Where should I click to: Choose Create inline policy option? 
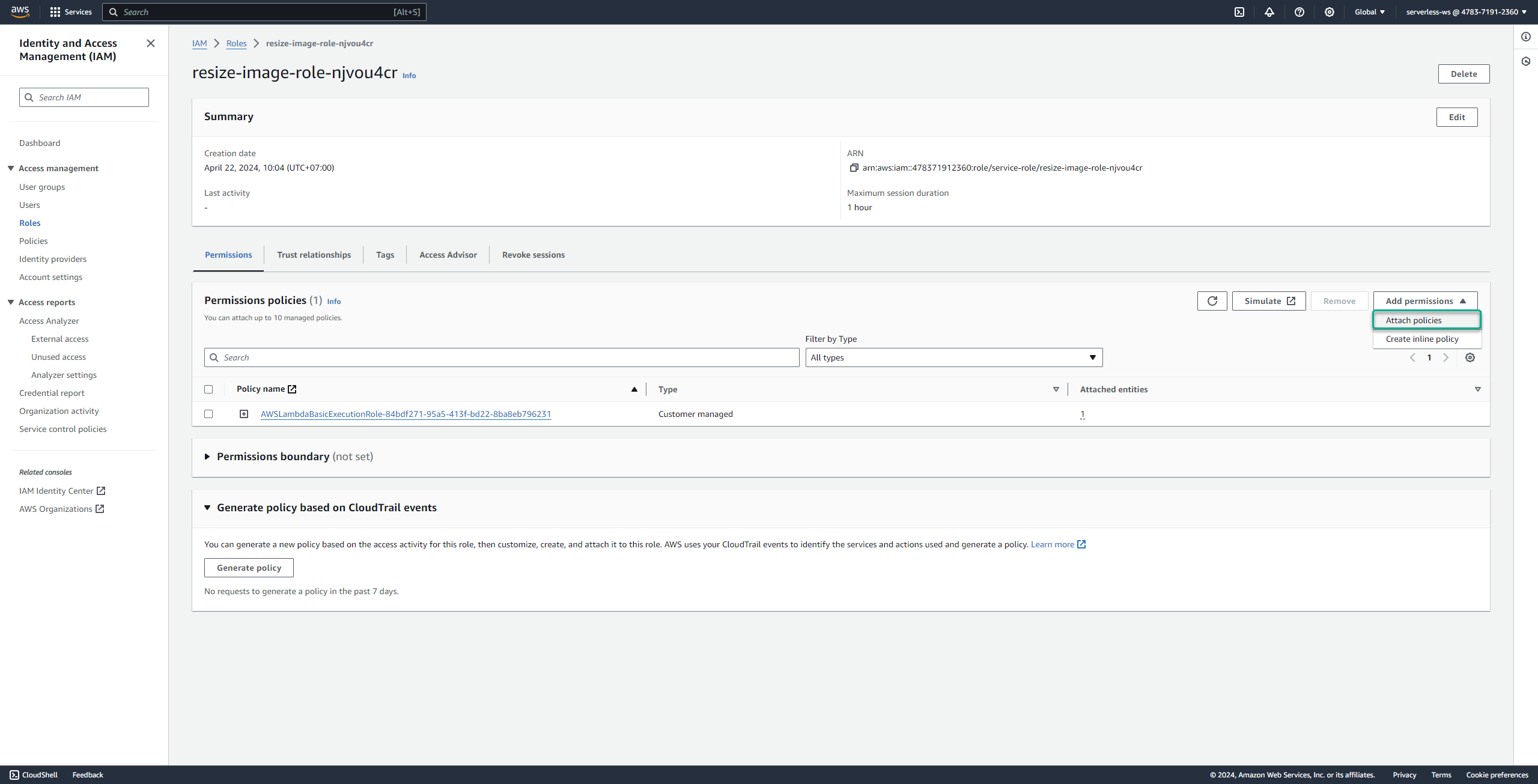(1426, 339)
